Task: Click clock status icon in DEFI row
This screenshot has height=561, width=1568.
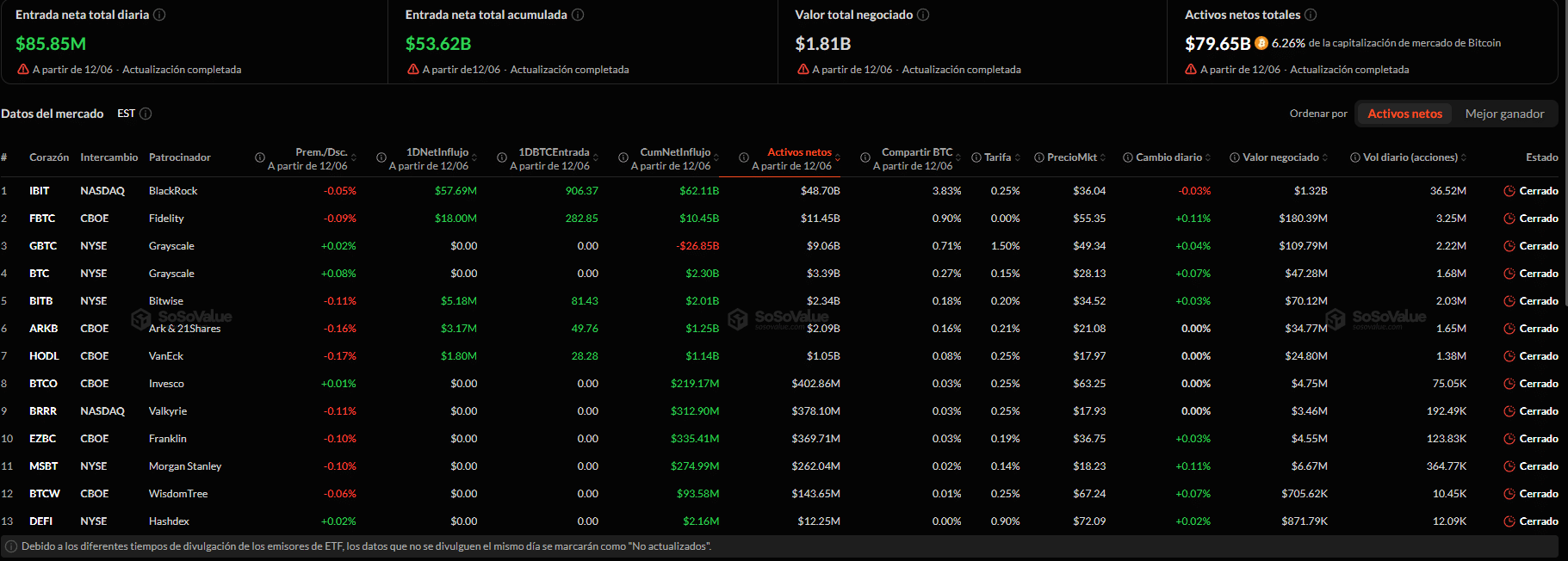Action: coord(1509,521)
